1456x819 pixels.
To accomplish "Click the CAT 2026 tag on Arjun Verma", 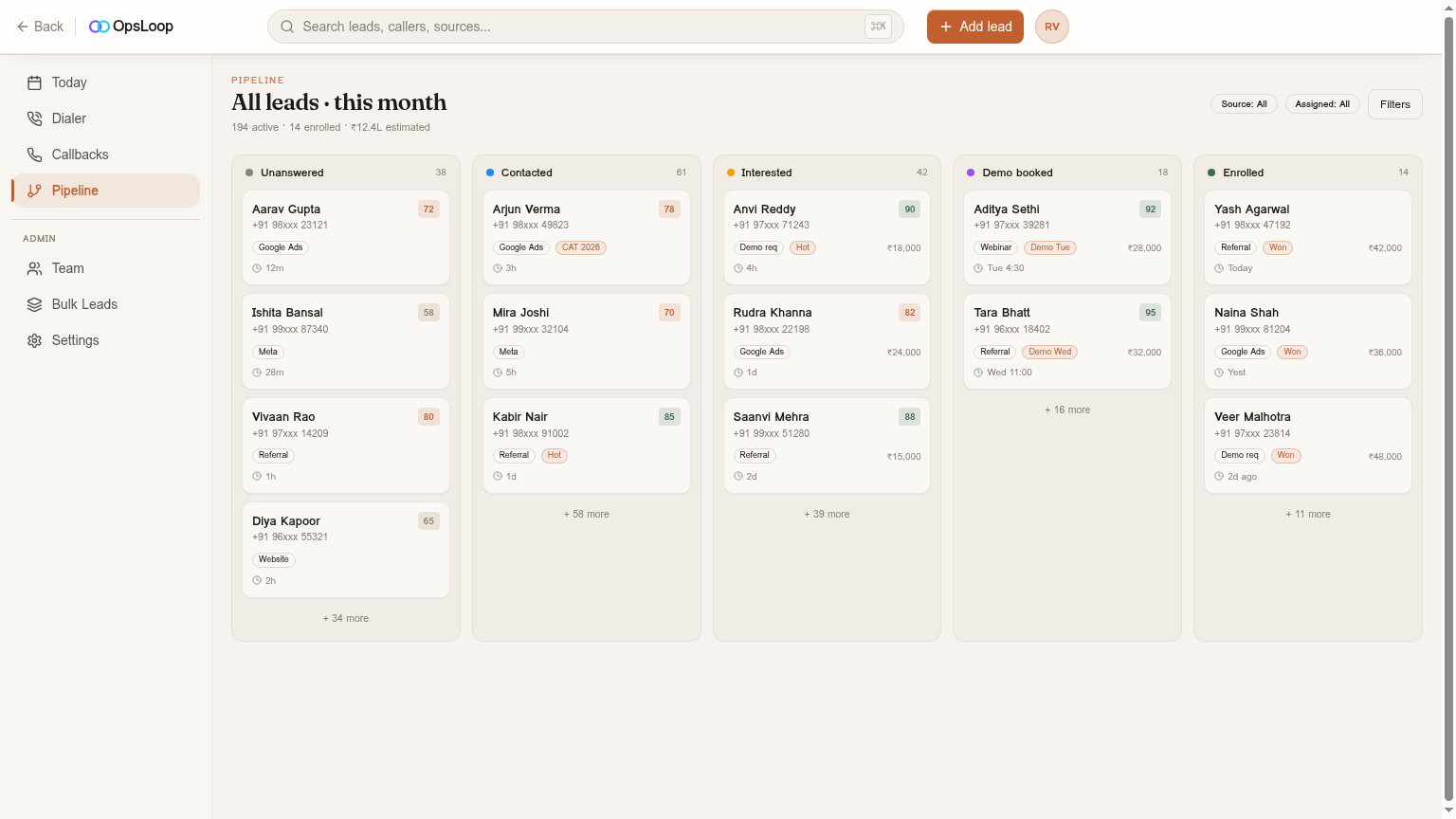I will pos(581,247).
